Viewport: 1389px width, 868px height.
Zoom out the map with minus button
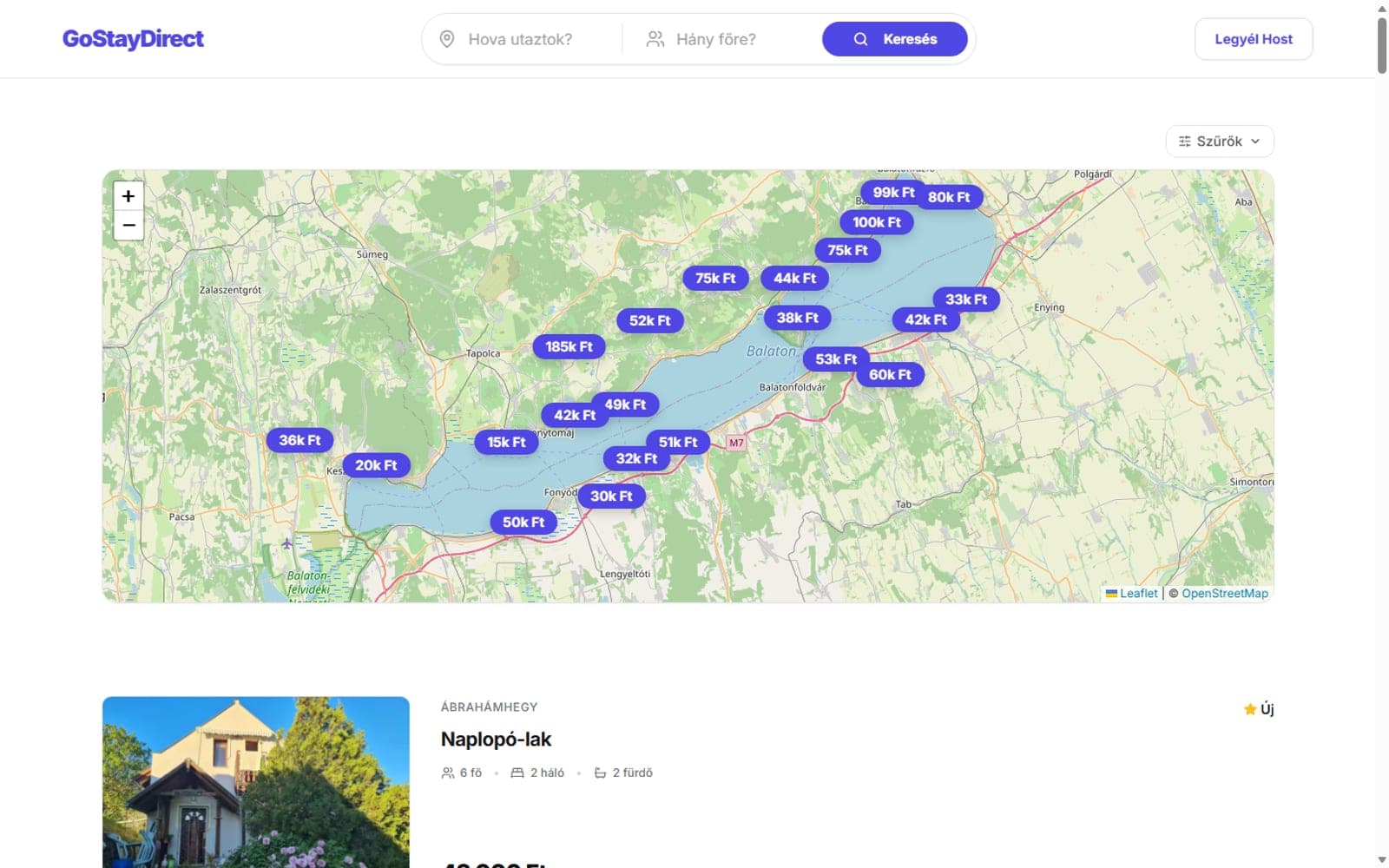pyautogui.click(x=128, y=226)
